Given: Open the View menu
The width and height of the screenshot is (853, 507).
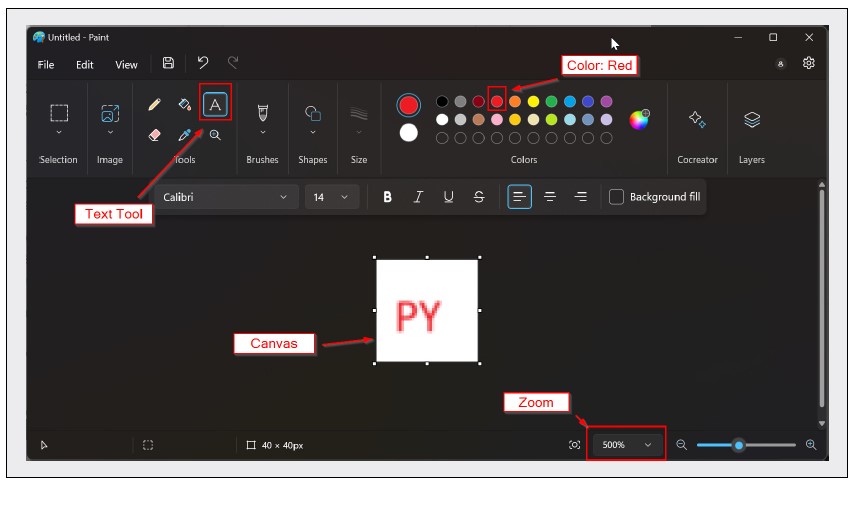Looking at the screenshot, I should coord(126,65).
